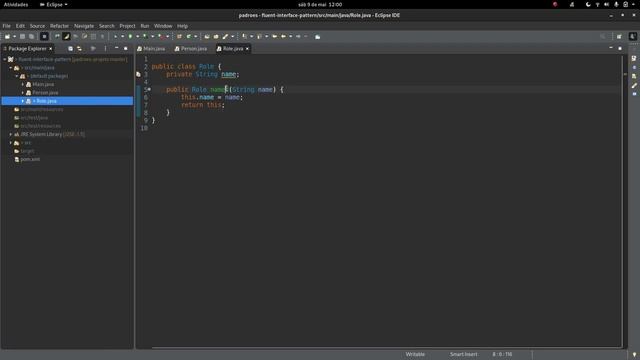Maximize the editor area
The height and width of the screenshot is (360, 640).
620,49
